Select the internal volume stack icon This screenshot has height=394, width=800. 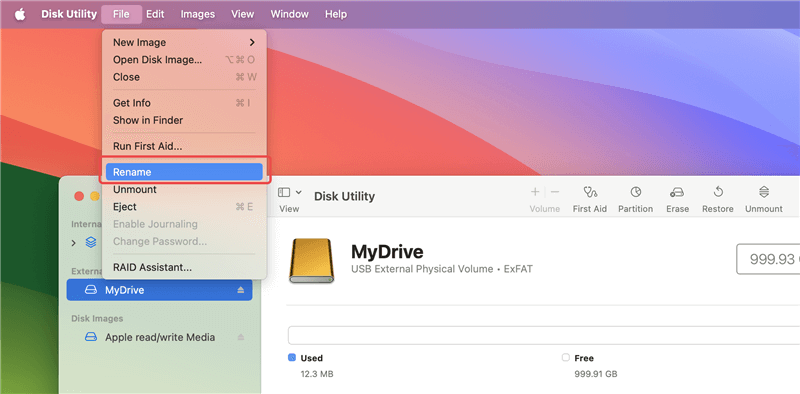91,242
